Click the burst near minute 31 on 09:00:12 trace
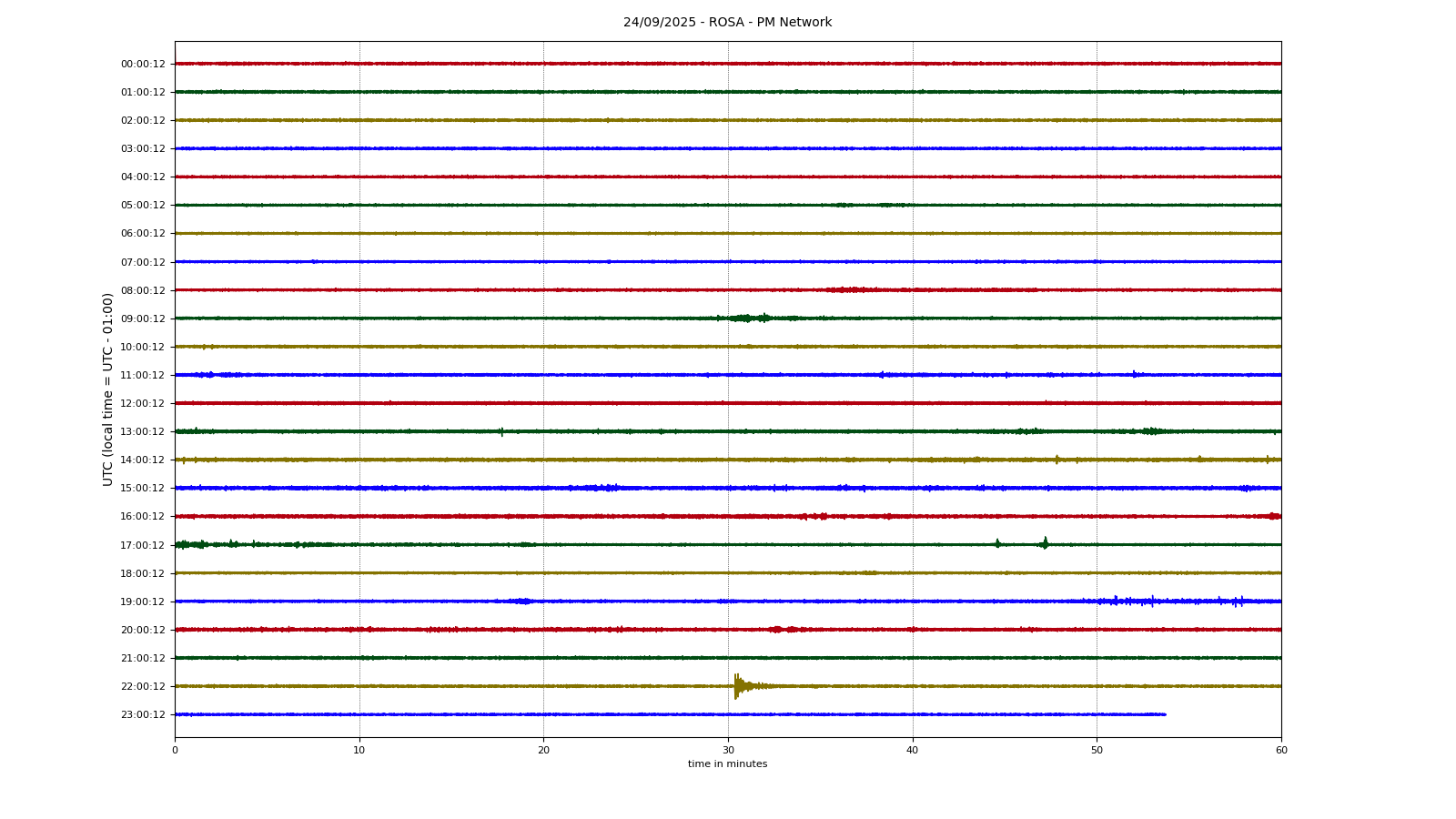 (746, 318)
